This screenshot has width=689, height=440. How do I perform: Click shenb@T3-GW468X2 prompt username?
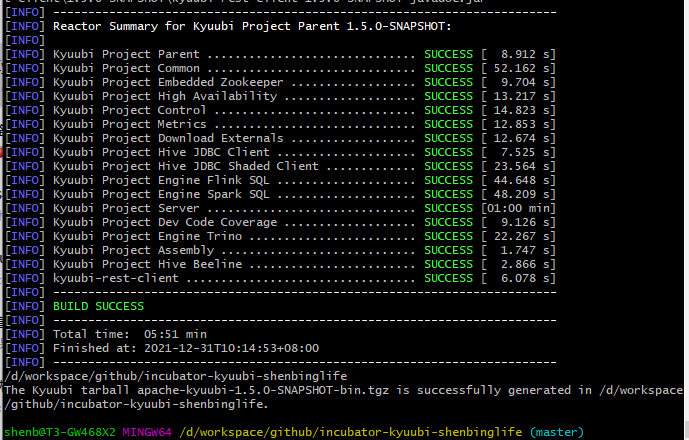point(60,433)
